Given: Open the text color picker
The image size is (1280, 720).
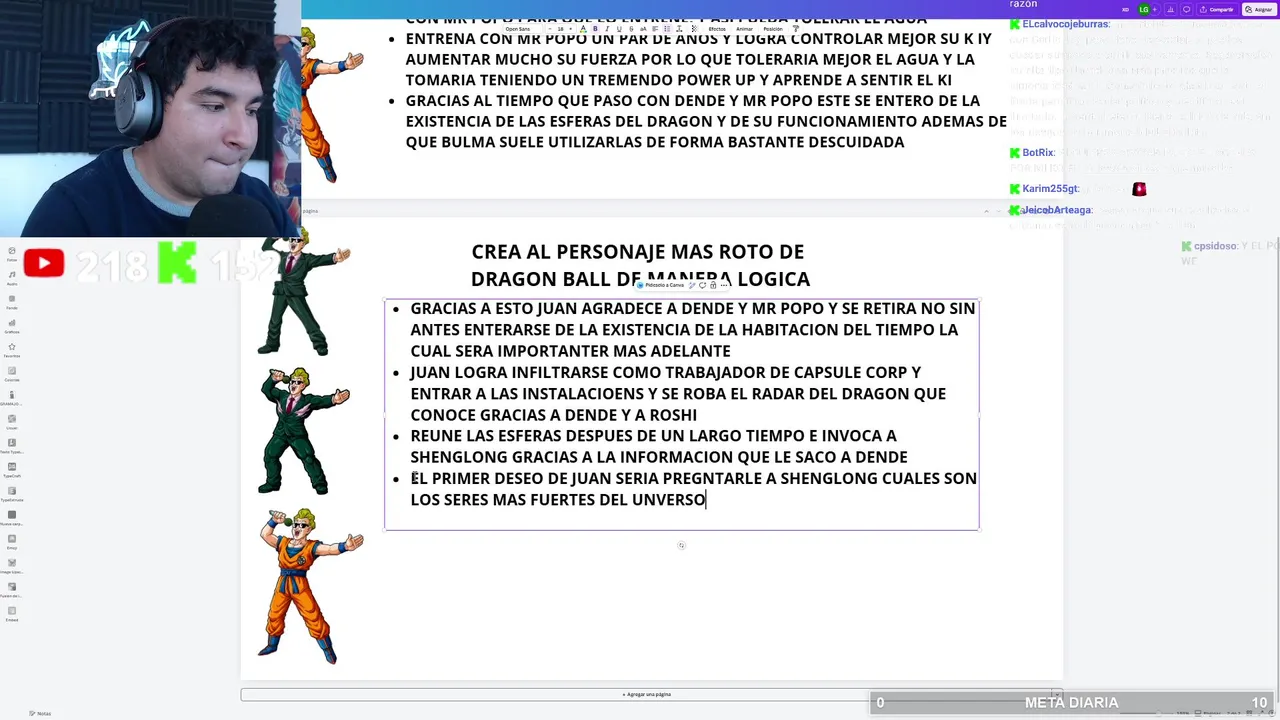Looking at the screenshot, I should click(583, 29).
